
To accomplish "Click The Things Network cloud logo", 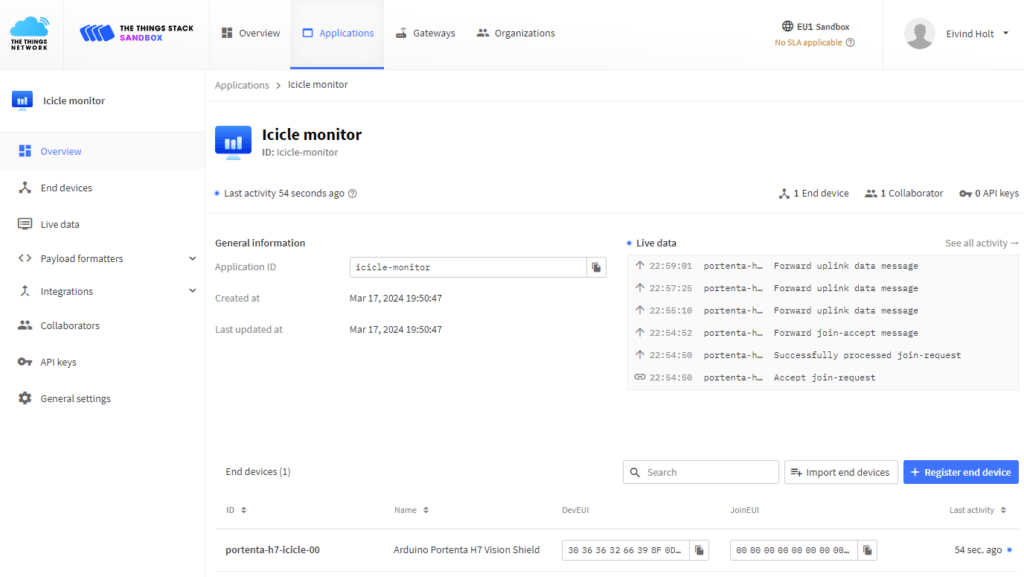I will [x=29, y=34].
